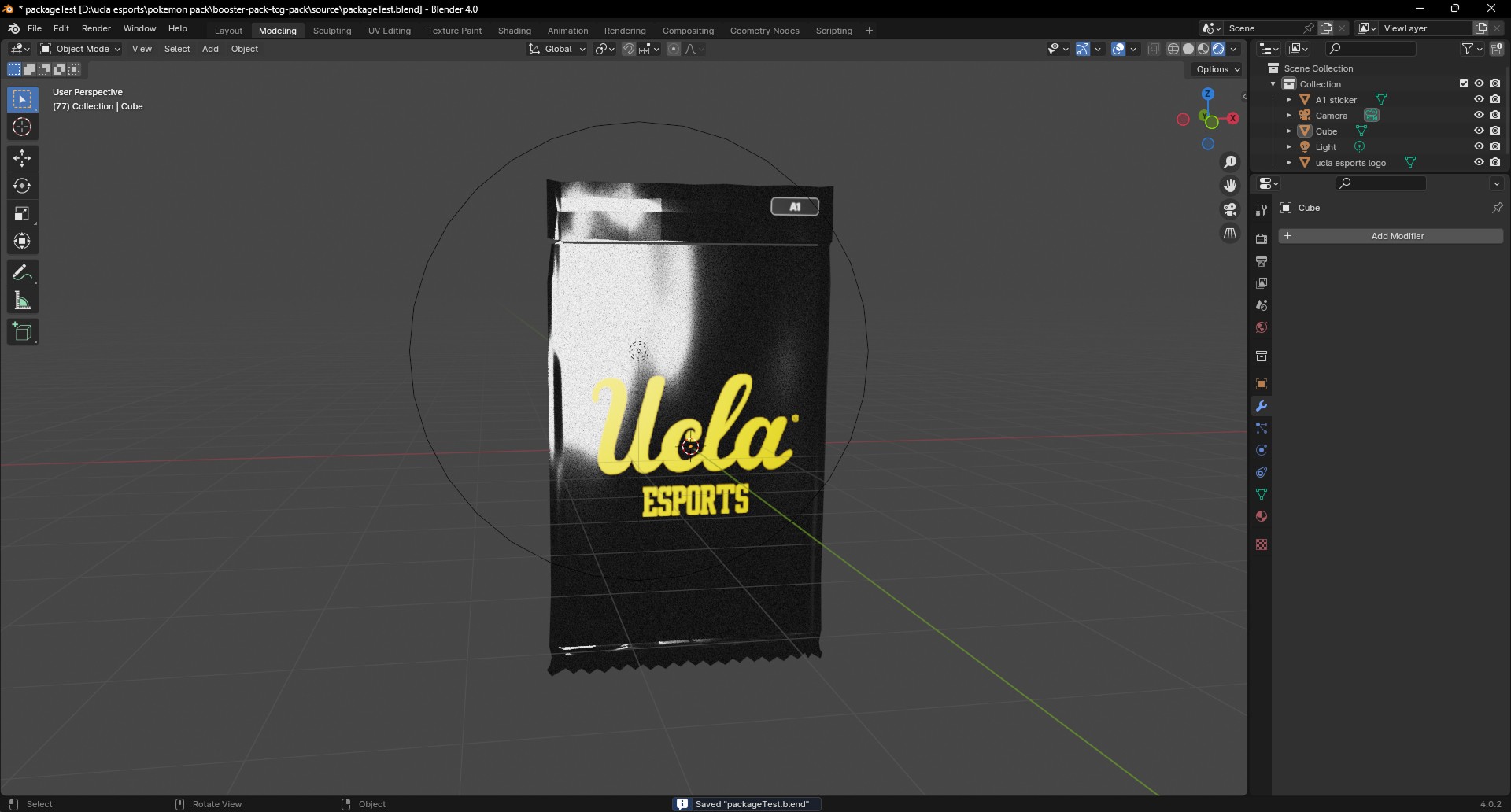1511x812 pixels.
Task: Switch to the Sculpting workspace tab
Action: (332, 31)
